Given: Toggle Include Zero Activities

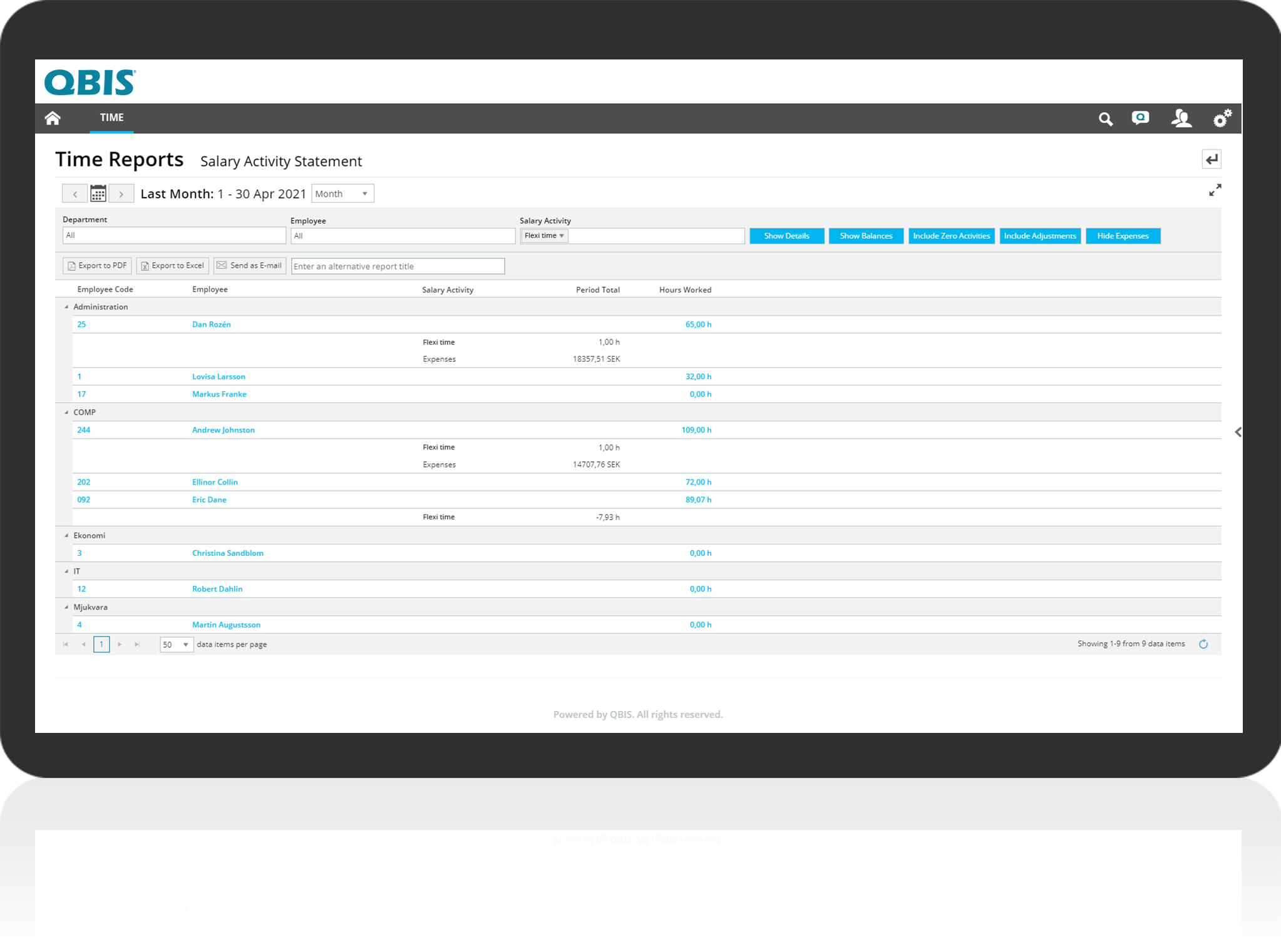Looking at the screenshot, I should pos(951,236).
